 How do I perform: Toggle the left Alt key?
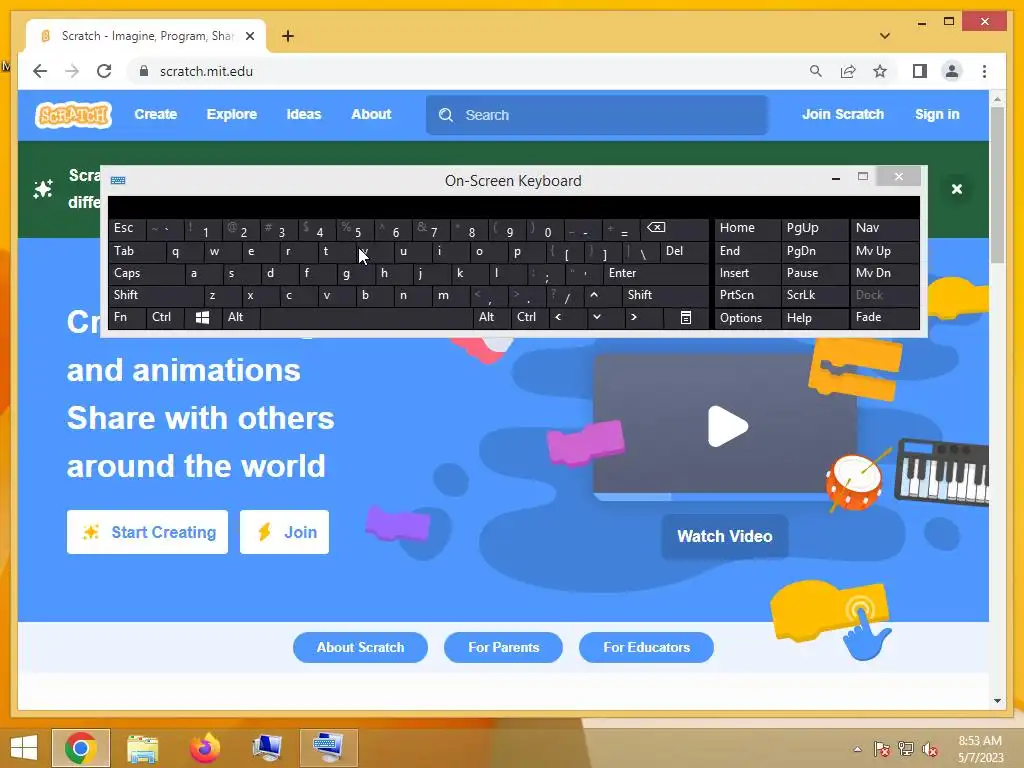point(240,317)
